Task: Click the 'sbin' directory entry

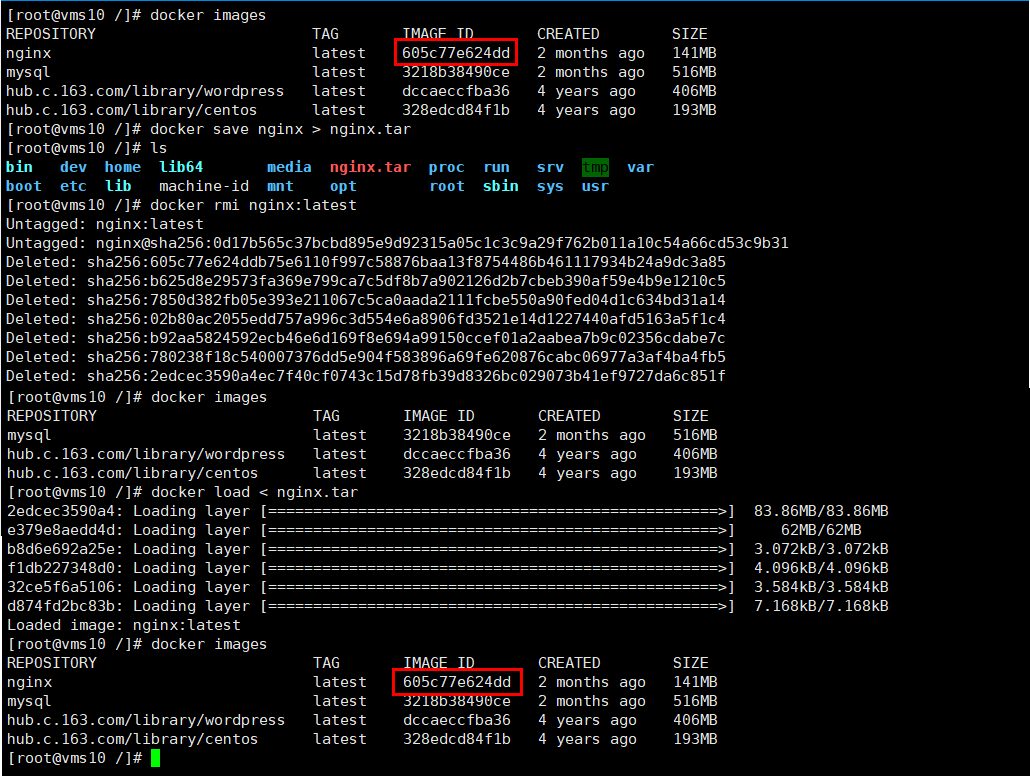Action: (x=501, y=187)
